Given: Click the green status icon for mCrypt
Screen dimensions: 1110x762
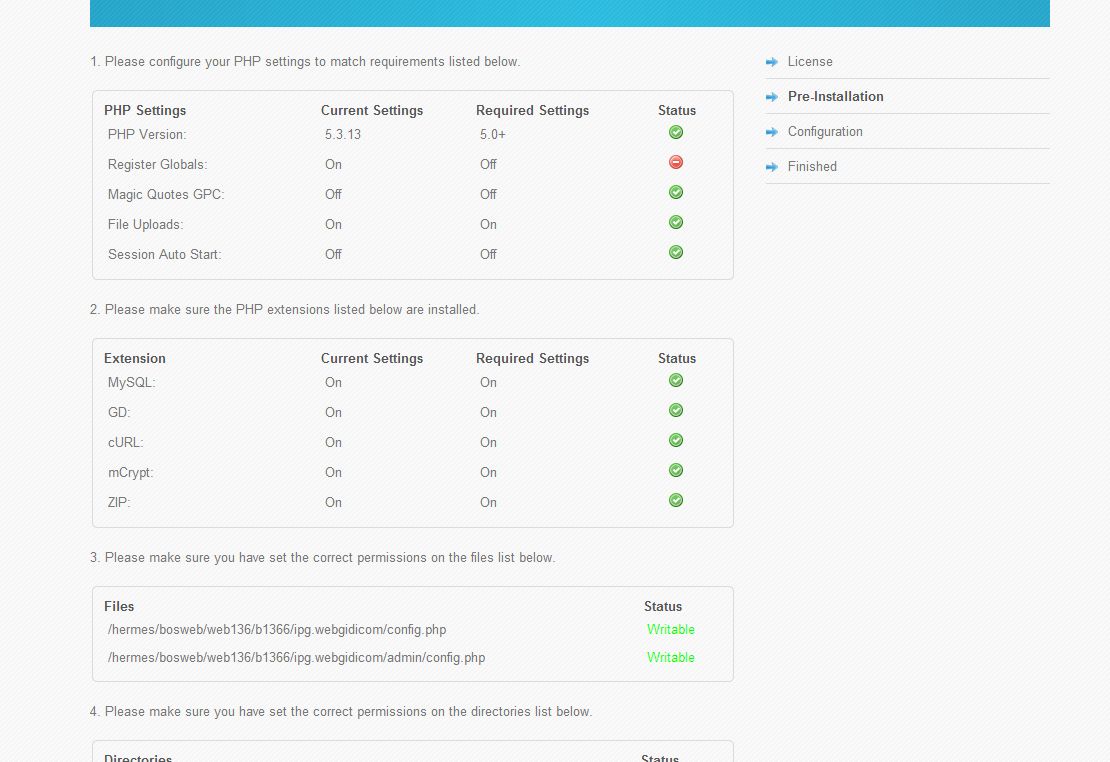Looking at the screenshot, I should tap(676, 470).
